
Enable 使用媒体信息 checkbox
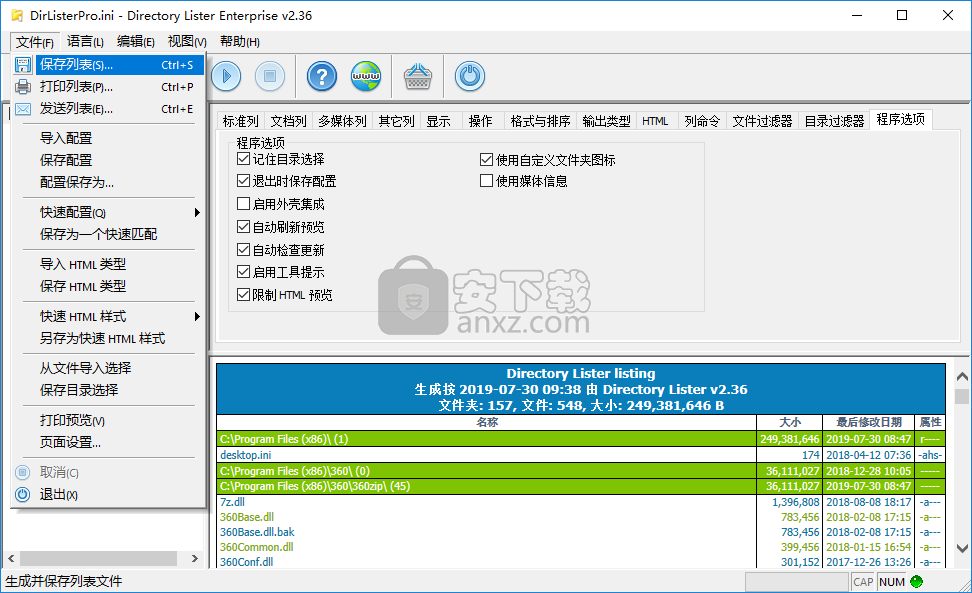[487, 181]
